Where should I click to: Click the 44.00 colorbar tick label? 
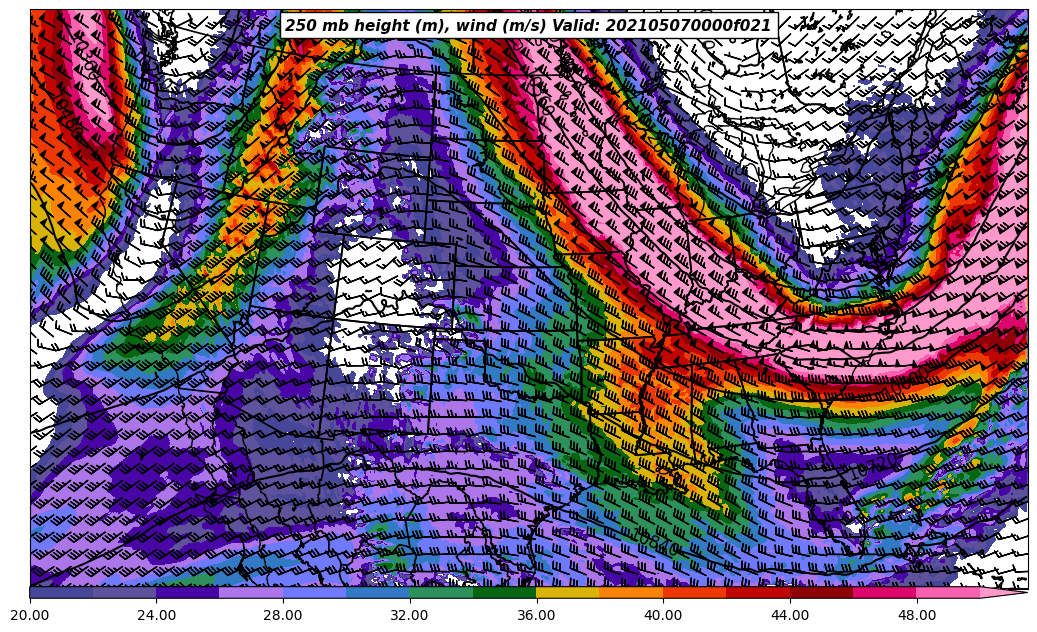pos(790,615)
